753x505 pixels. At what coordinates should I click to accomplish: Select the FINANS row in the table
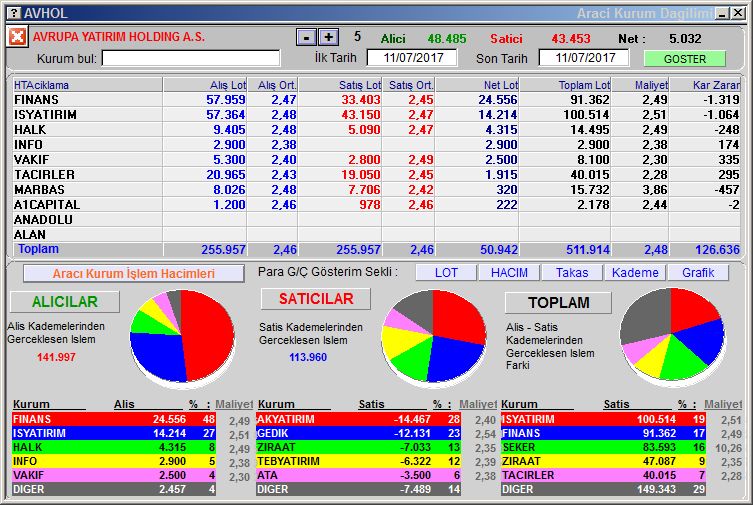tap(376, 99)
